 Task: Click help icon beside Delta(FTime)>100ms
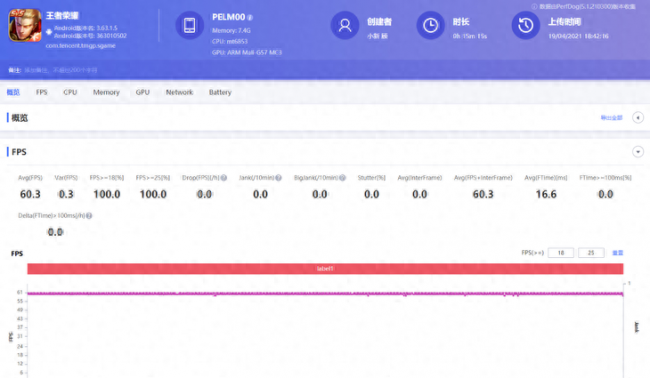89,216
